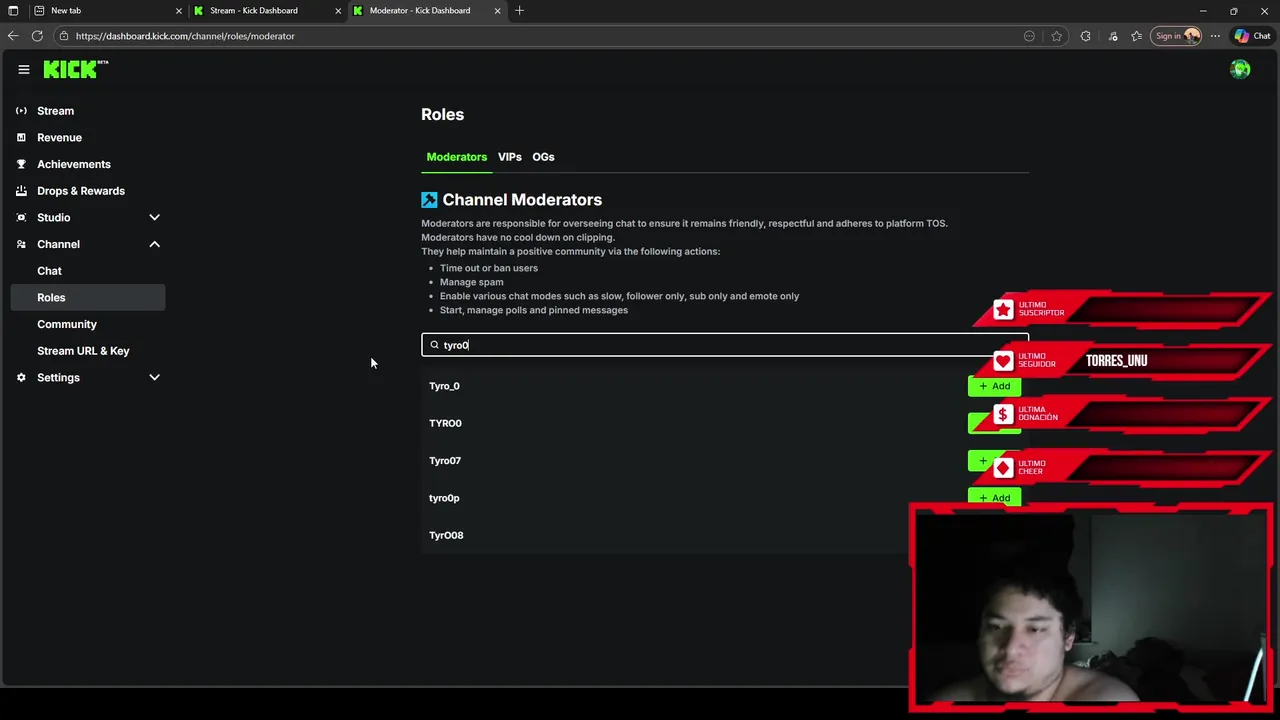This screenshot has width=1280, height=720.
Task: Collapse the Channel section chevron
Action: pyautogui.click(x=154, y=244)
